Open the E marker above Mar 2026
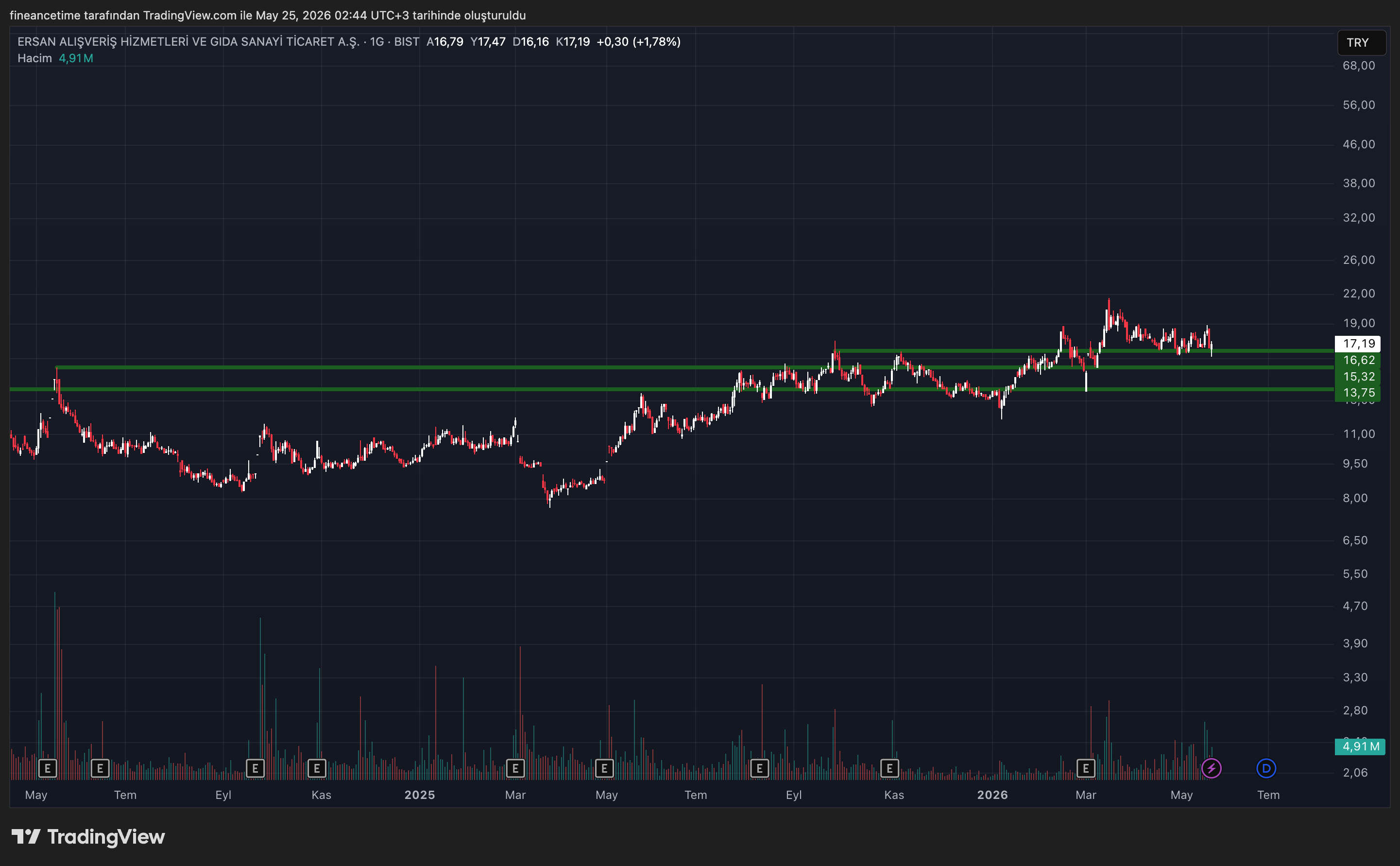 point(1086,768)
